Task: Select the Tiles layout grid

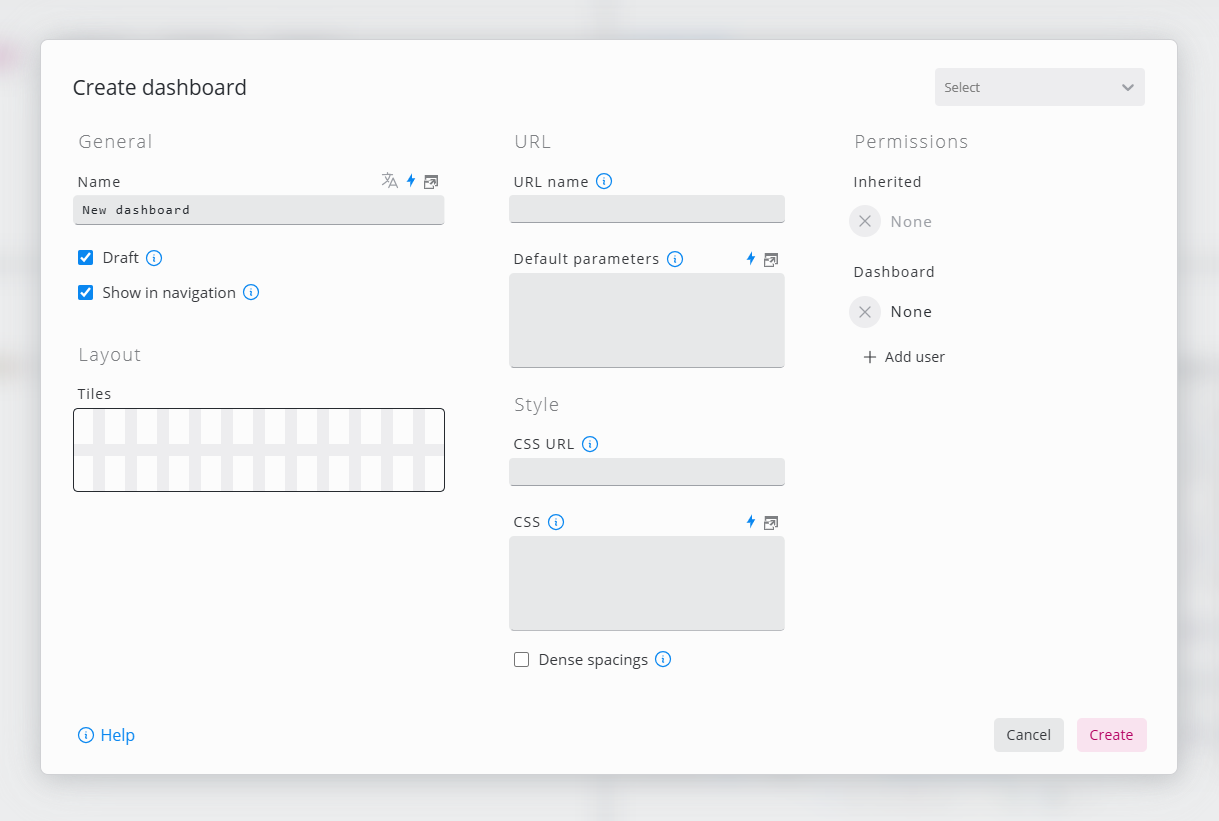Action: click(259, 450)
